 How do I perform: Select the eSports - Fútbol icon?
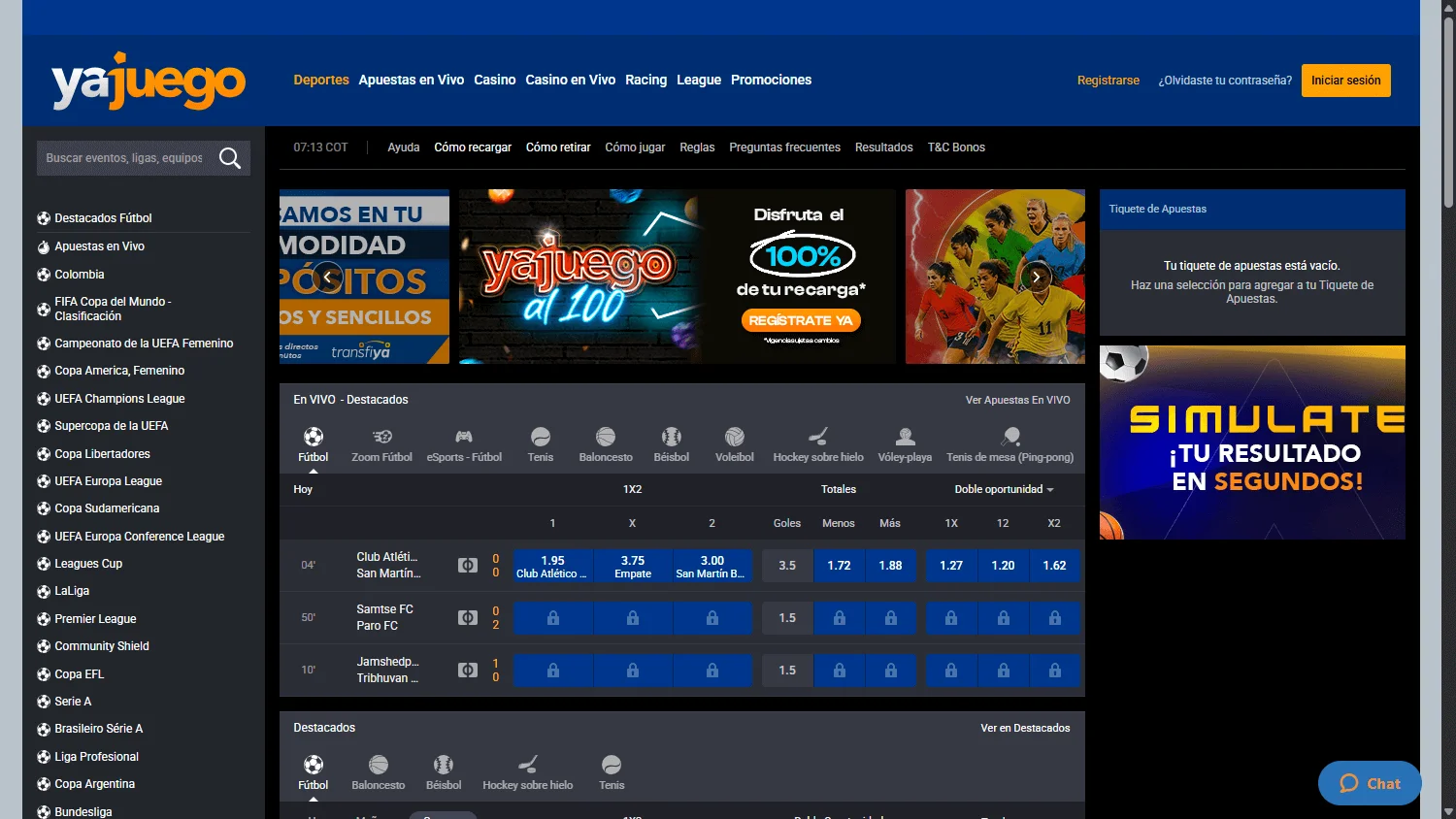point(464,437)
